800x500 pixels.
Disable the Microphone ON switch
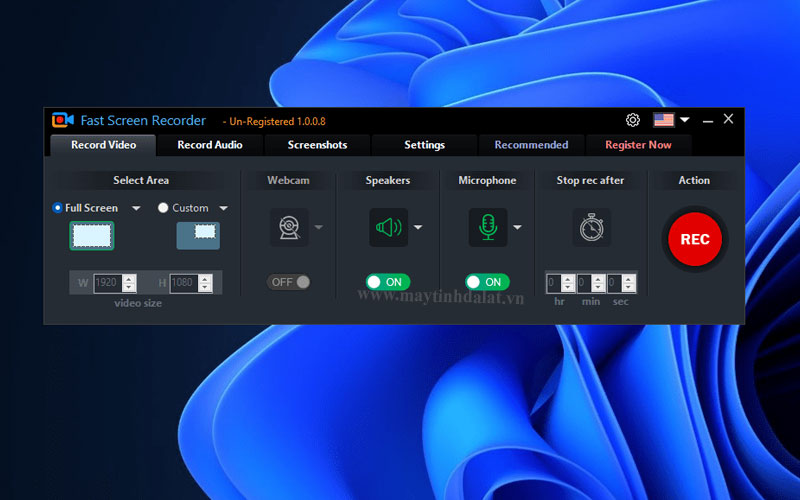click(x=488, y=282)
